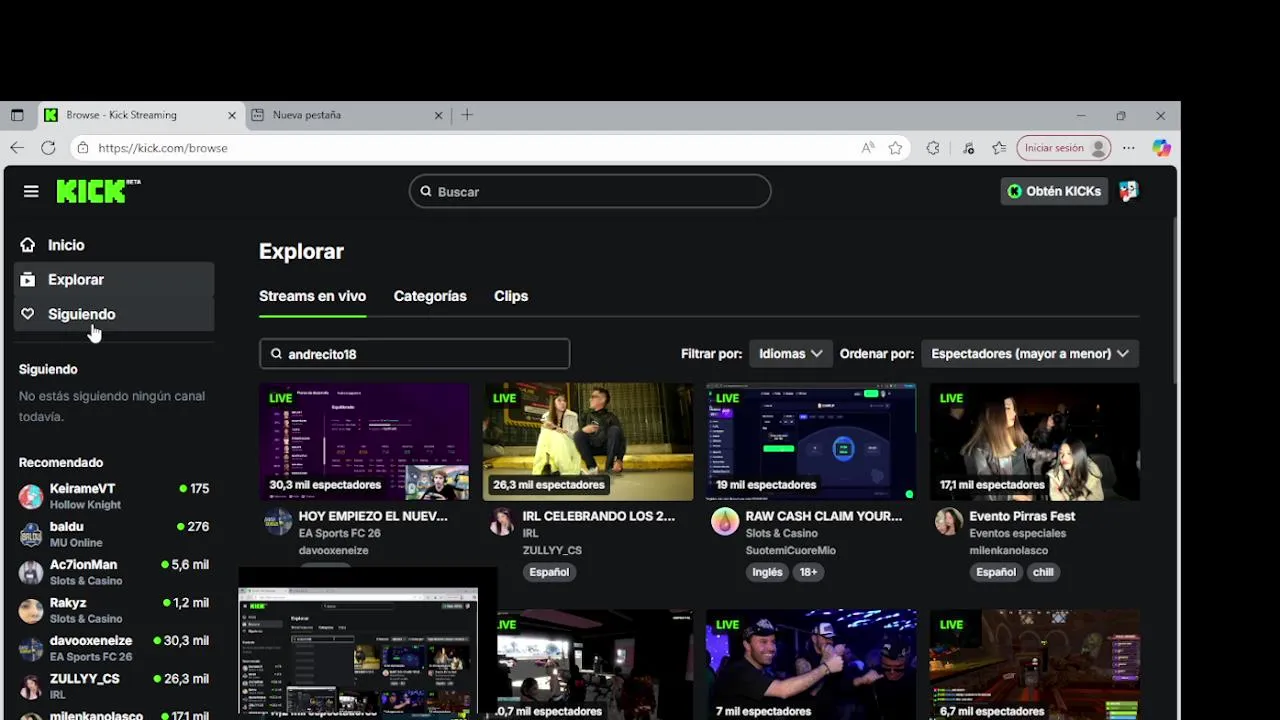Switch to Clips tab
This screenshot has height=720, width=1280.
[x=511, y=296]
